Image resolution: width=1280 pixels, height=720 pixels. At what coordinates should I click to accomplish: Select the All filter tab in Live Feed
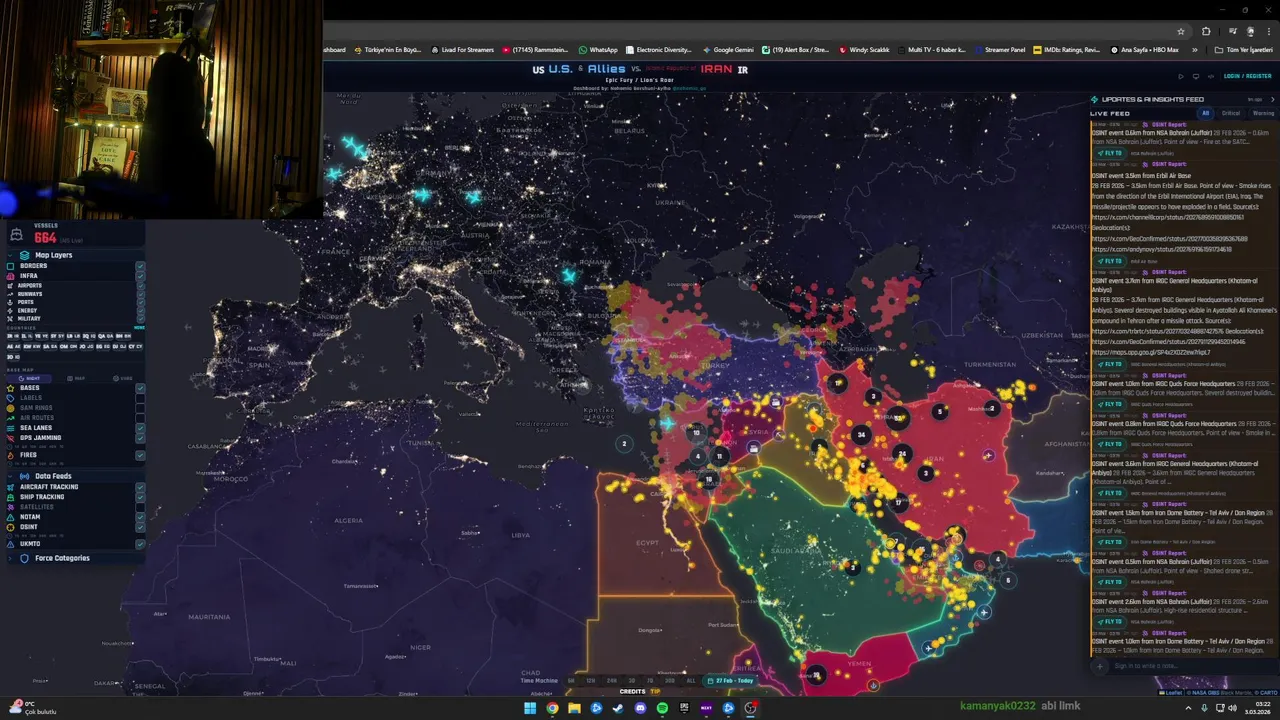[x=1205, y=113]
